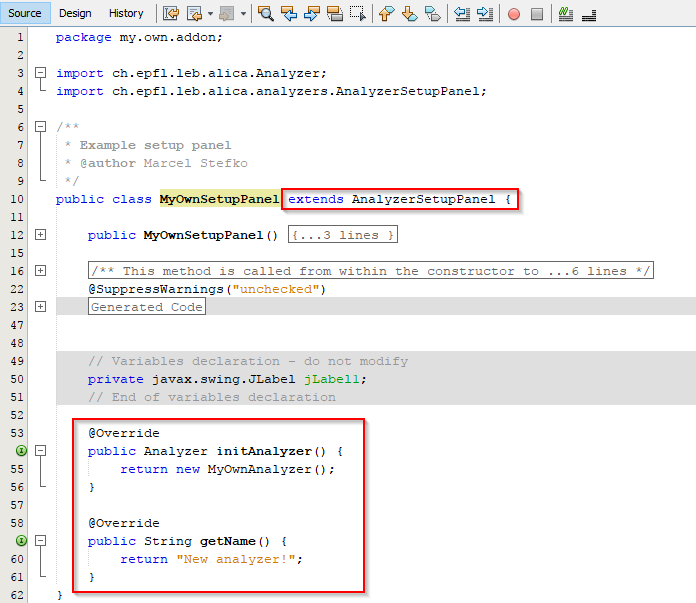
Task: Click override marker beside initAnalyzer
Action: [x=21, y=451]
